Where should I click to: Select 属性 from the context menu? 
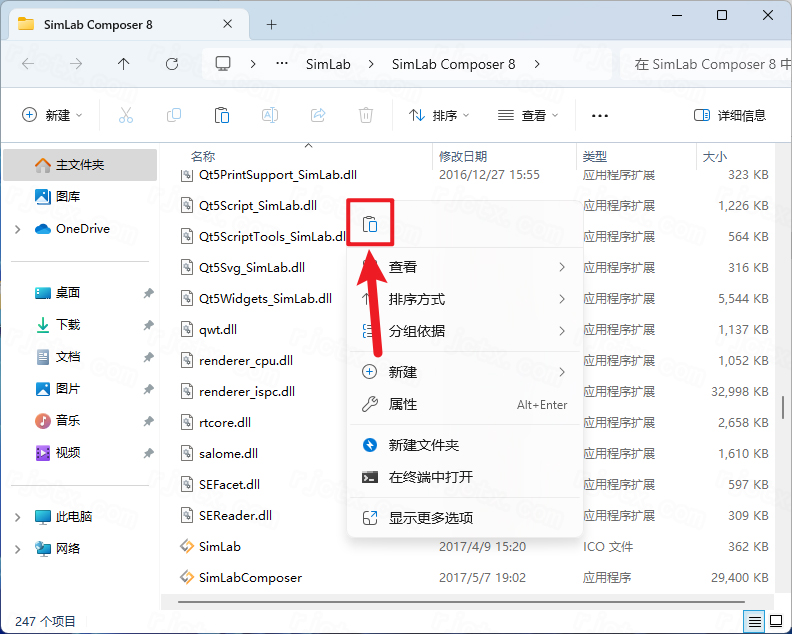465,404
